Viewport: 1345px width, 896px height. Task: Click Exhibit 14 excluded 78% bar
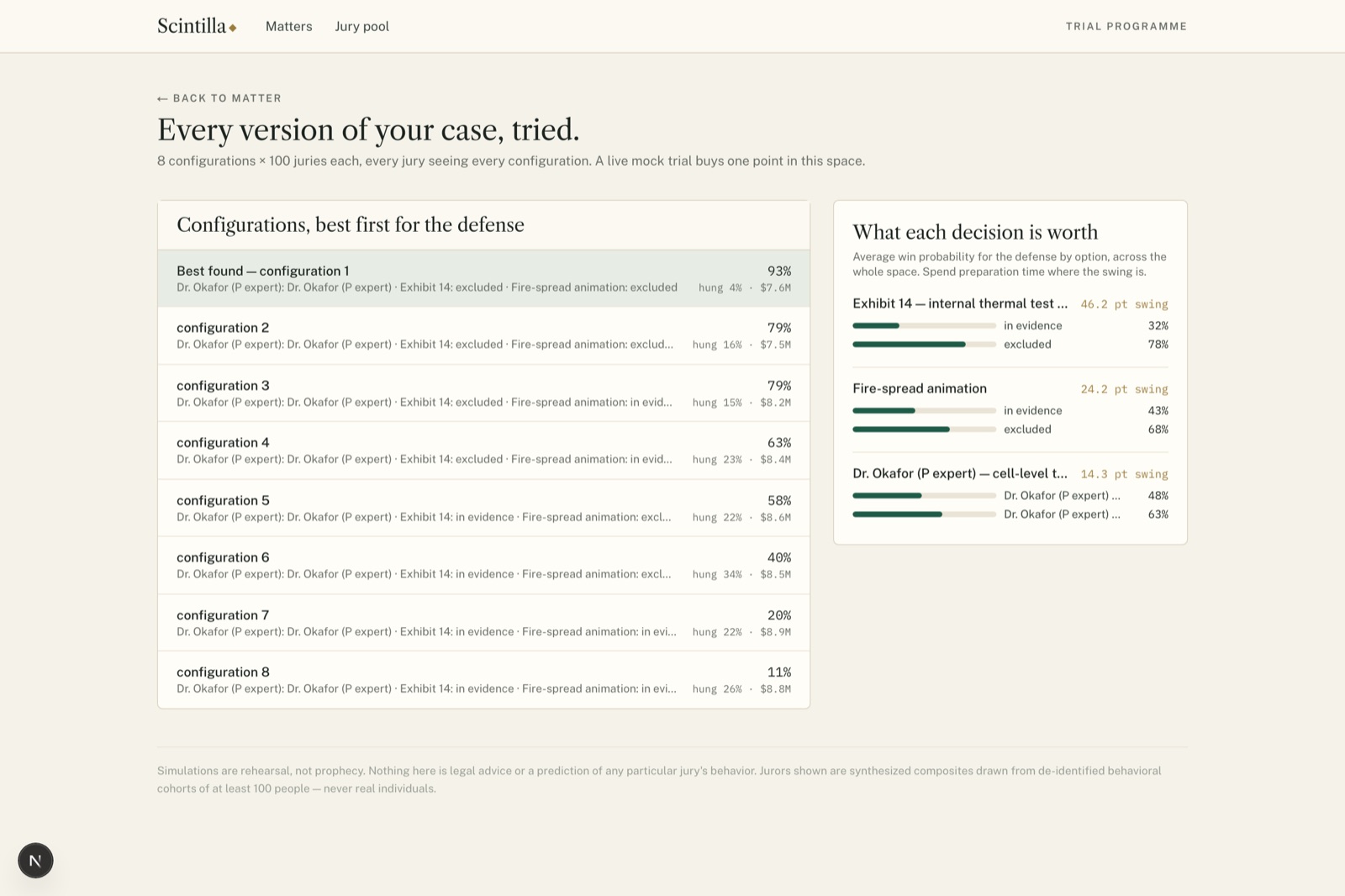[925, 345]
